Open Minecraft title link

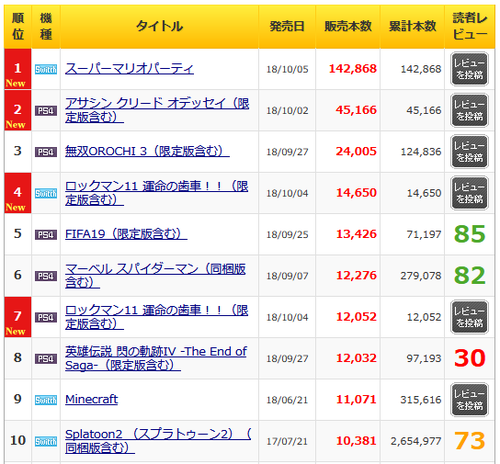point(91,399)
